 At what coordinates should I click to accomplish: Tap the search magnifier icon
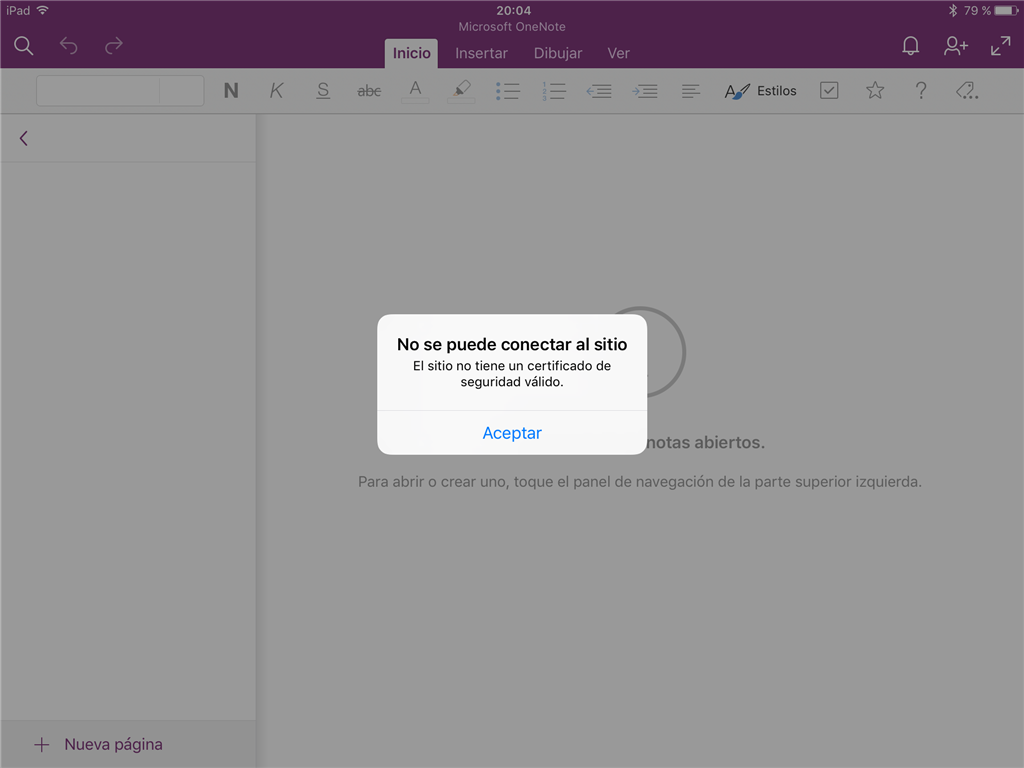click(24, 46)
